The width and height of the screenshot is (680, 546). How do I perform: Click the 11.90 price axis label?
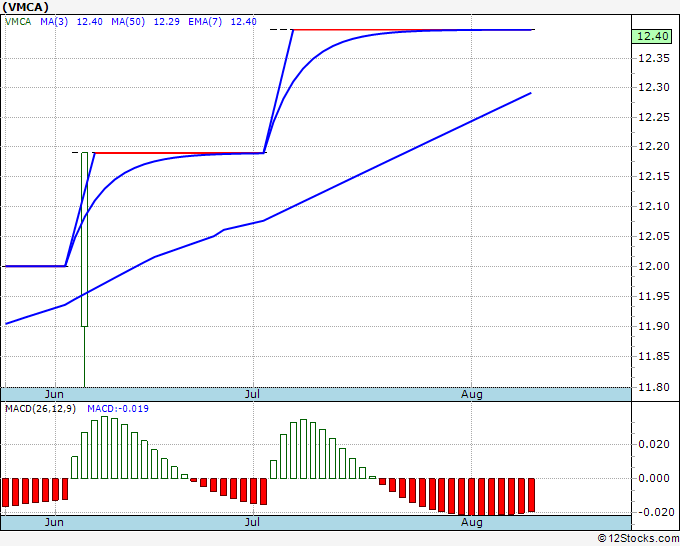(x=654, y=327)
